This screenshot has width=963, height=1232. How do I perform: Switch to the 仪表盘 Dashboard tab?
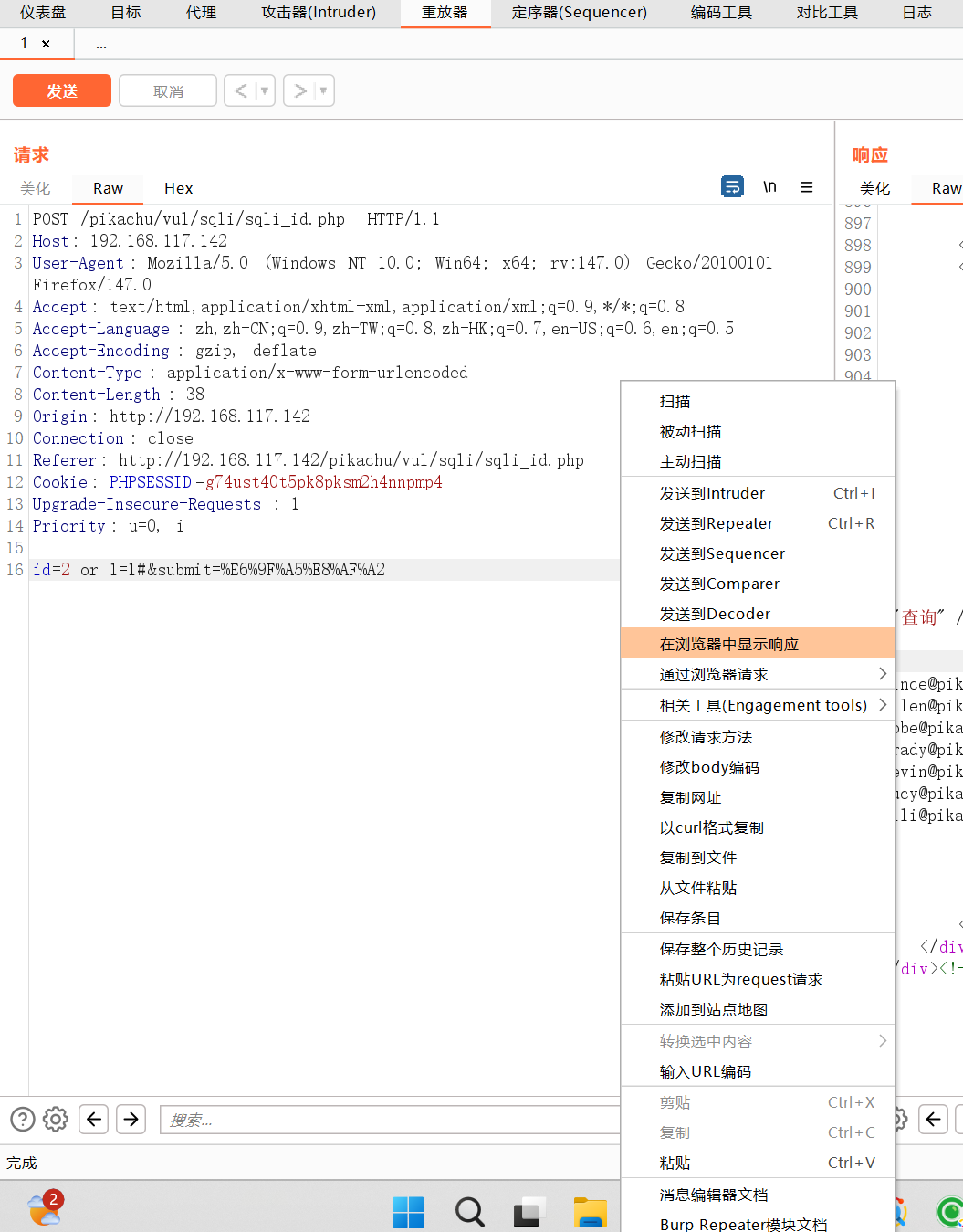tap(43, 12)
